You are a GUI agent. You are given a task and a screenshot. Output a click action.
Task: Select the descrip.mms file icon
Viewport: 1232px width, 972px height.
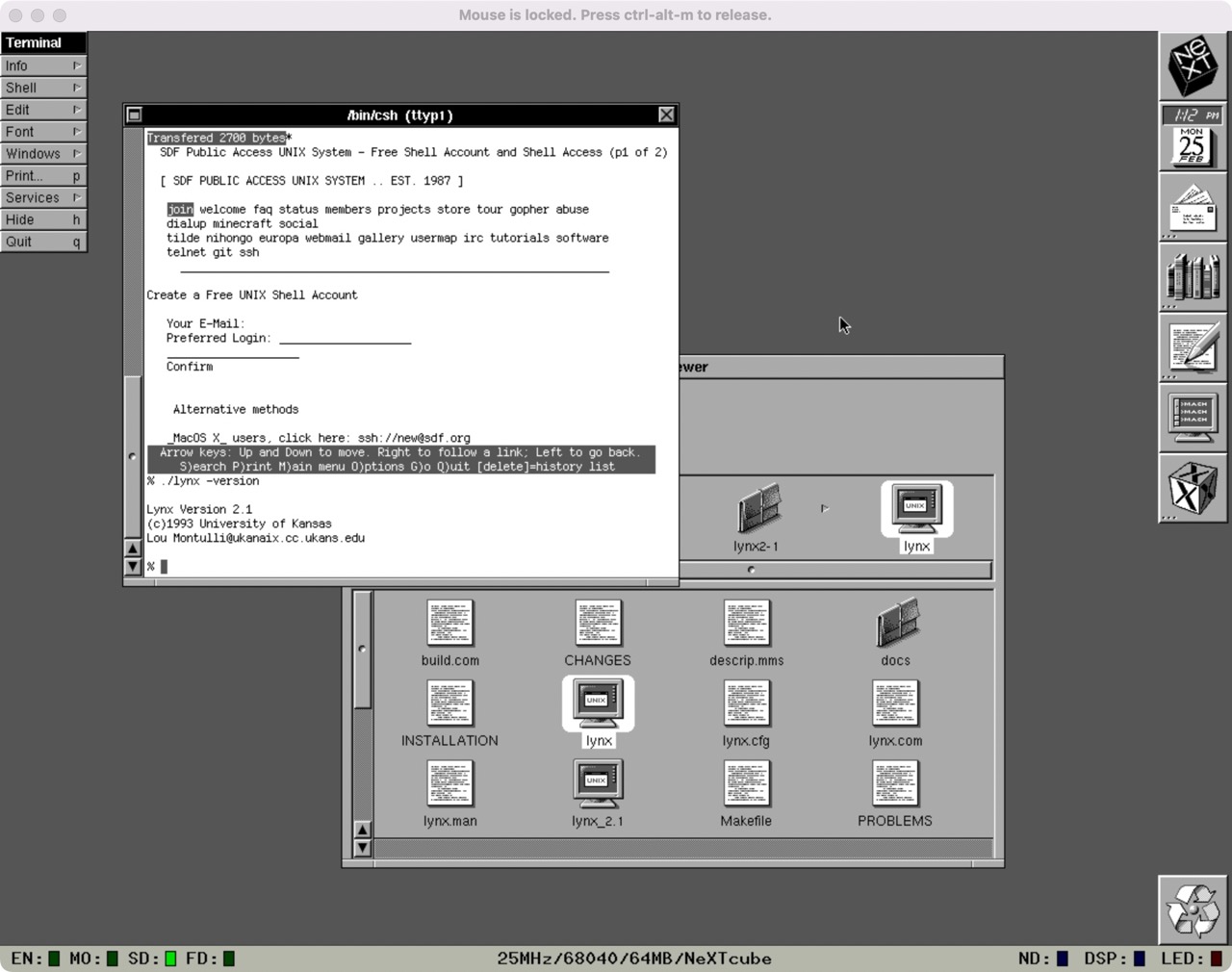(x=746, y=624)
